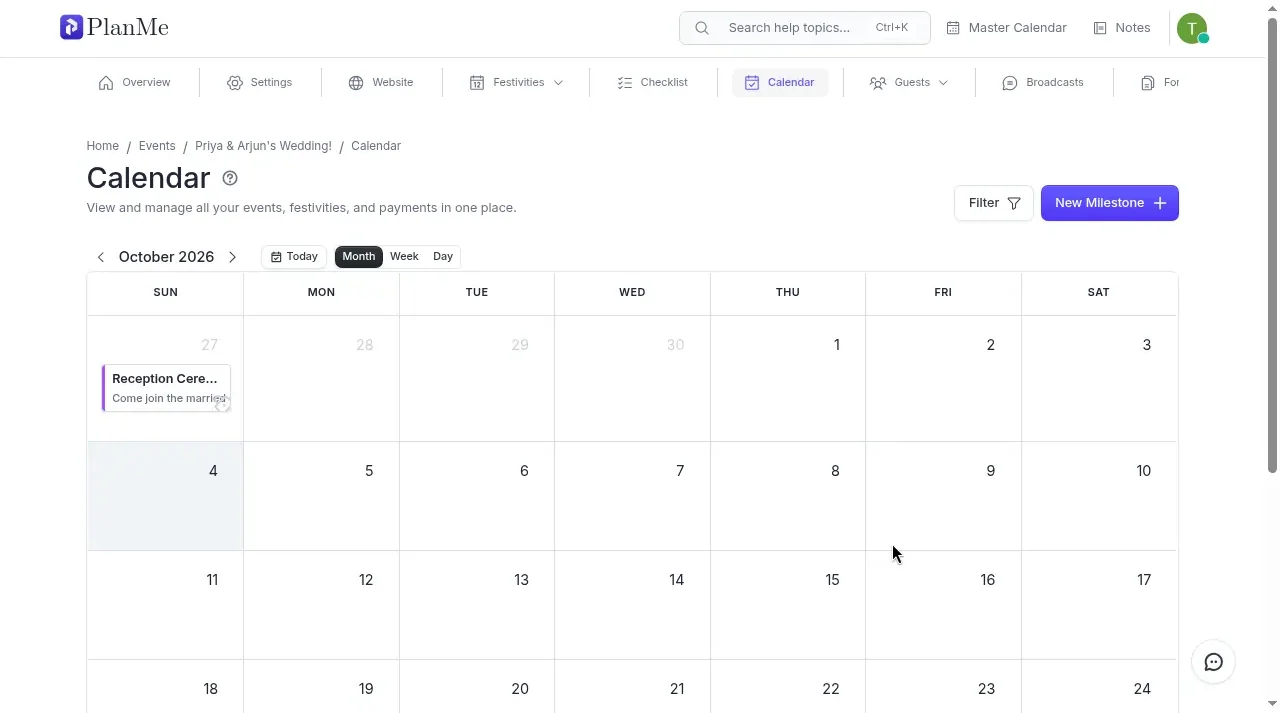Go to the Settings tab
The height and width of the screenshot is (713, 1280).
coord(260,83)
